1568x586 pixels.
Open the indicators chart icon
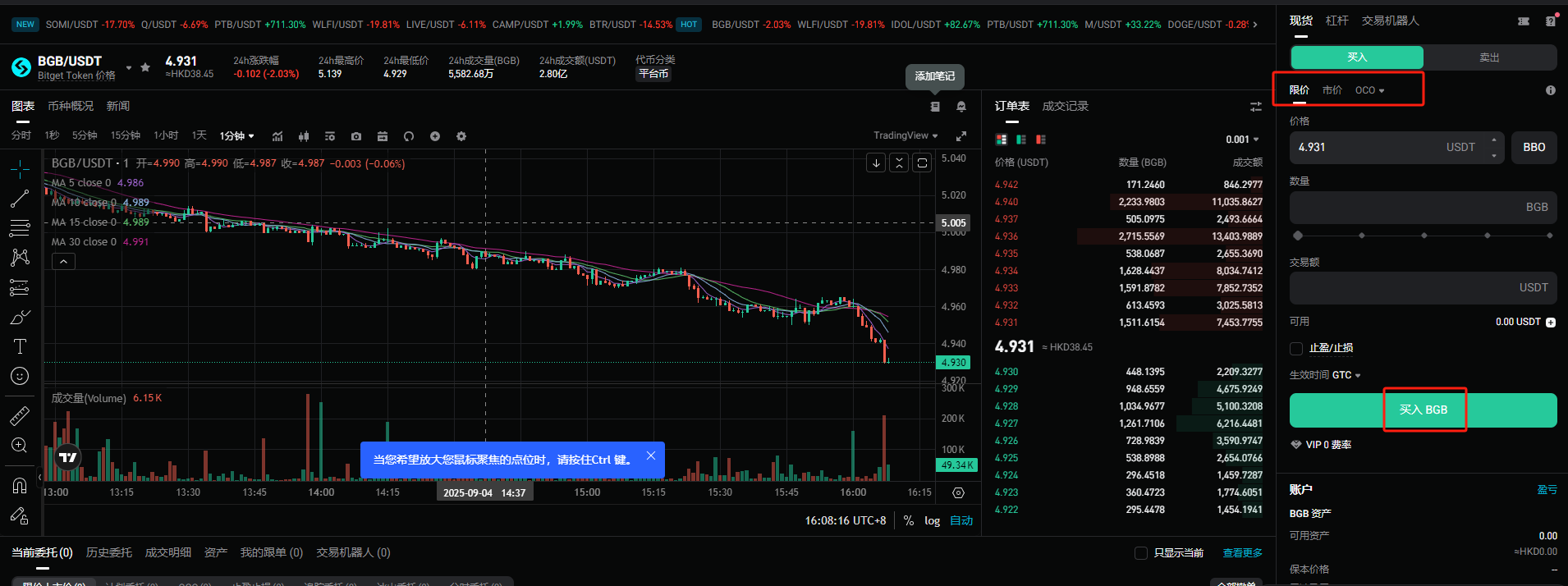[x=277, y=136]
